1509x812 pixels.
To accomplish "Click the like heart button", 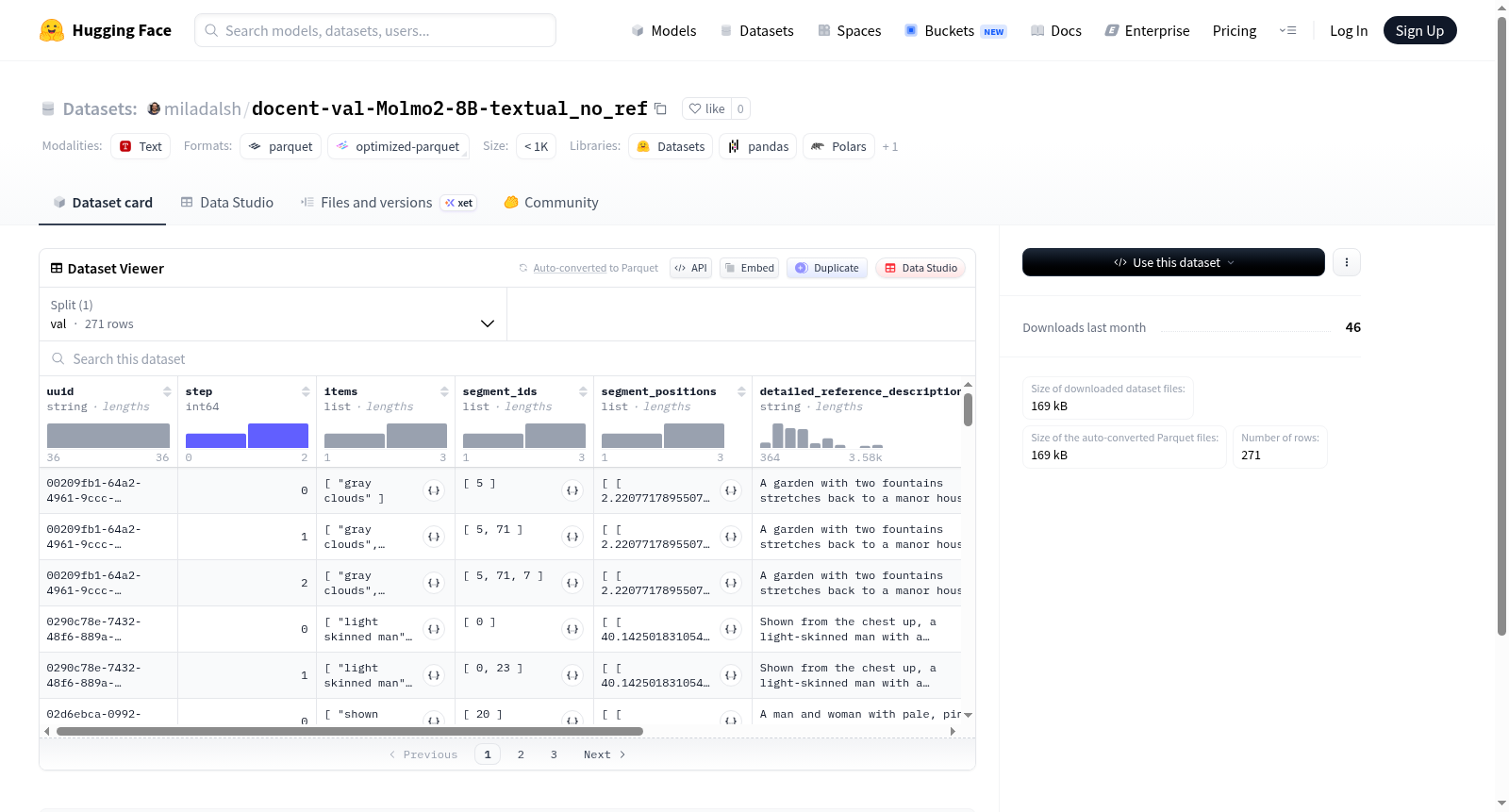I will 706,108.
